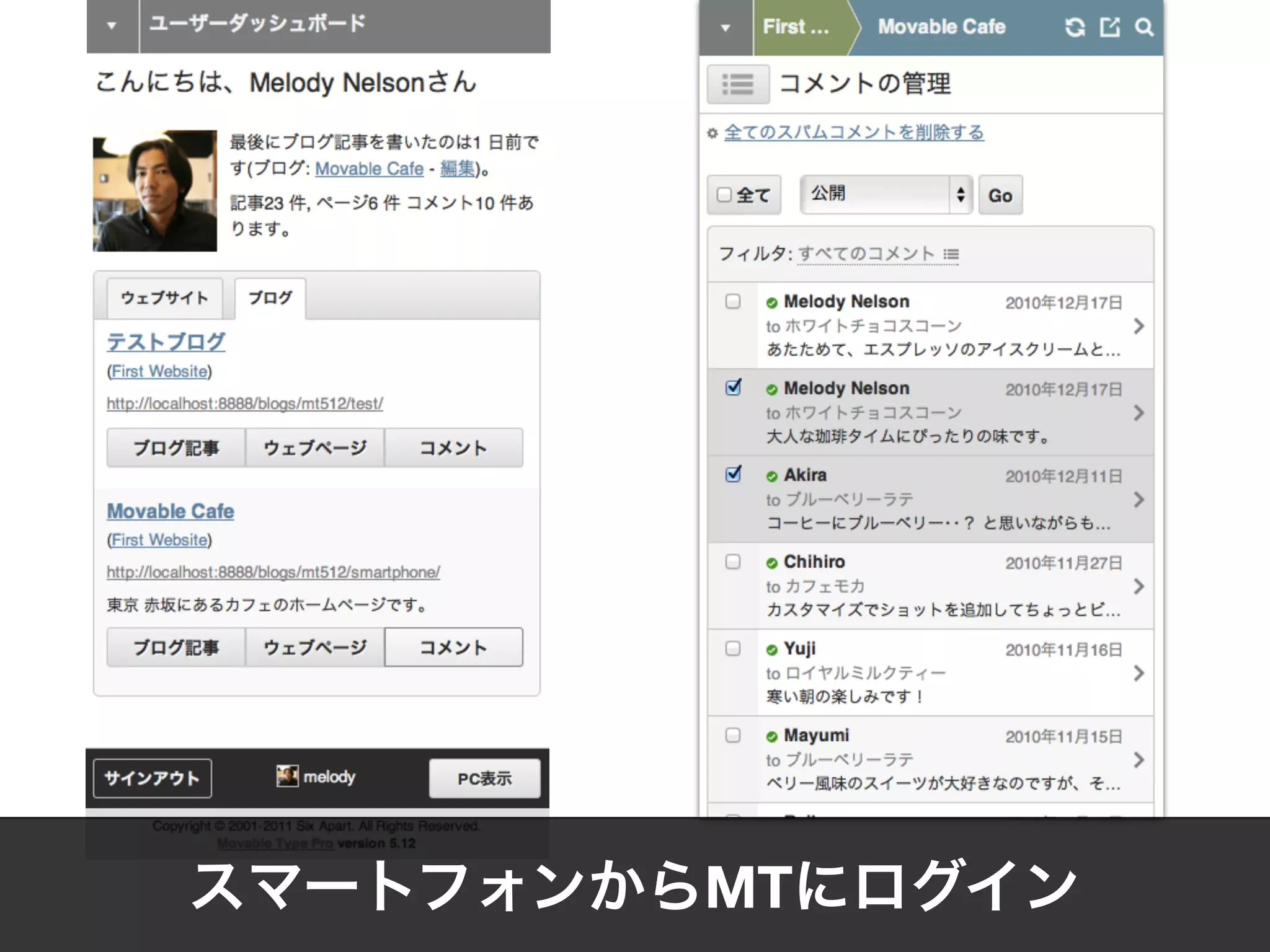Check the first Melody Nelson comment checkbox
The image size is (1270, 952).
(733, 301)
